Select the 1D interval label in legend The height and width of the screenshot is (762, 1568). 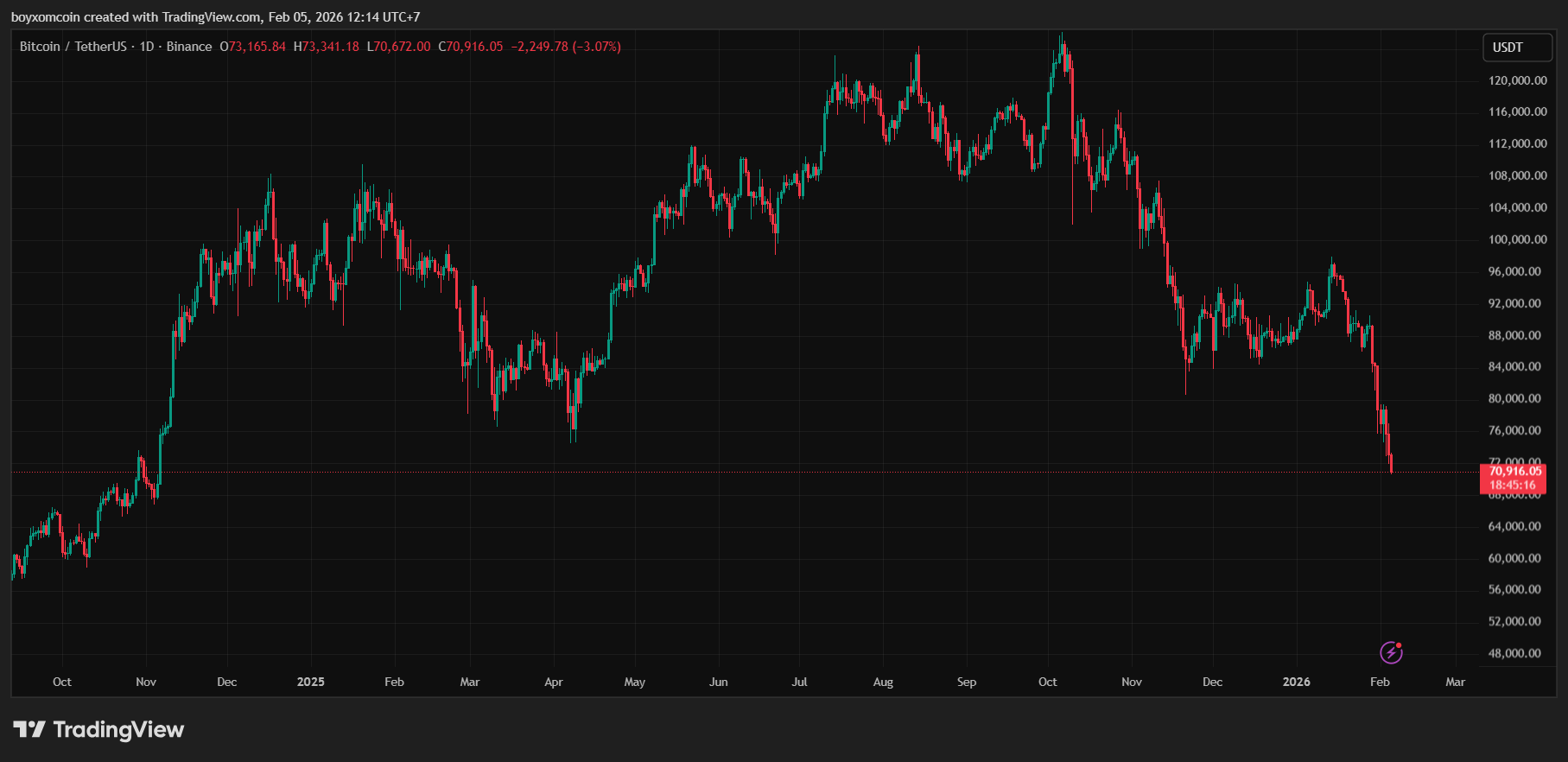[147, 47]
